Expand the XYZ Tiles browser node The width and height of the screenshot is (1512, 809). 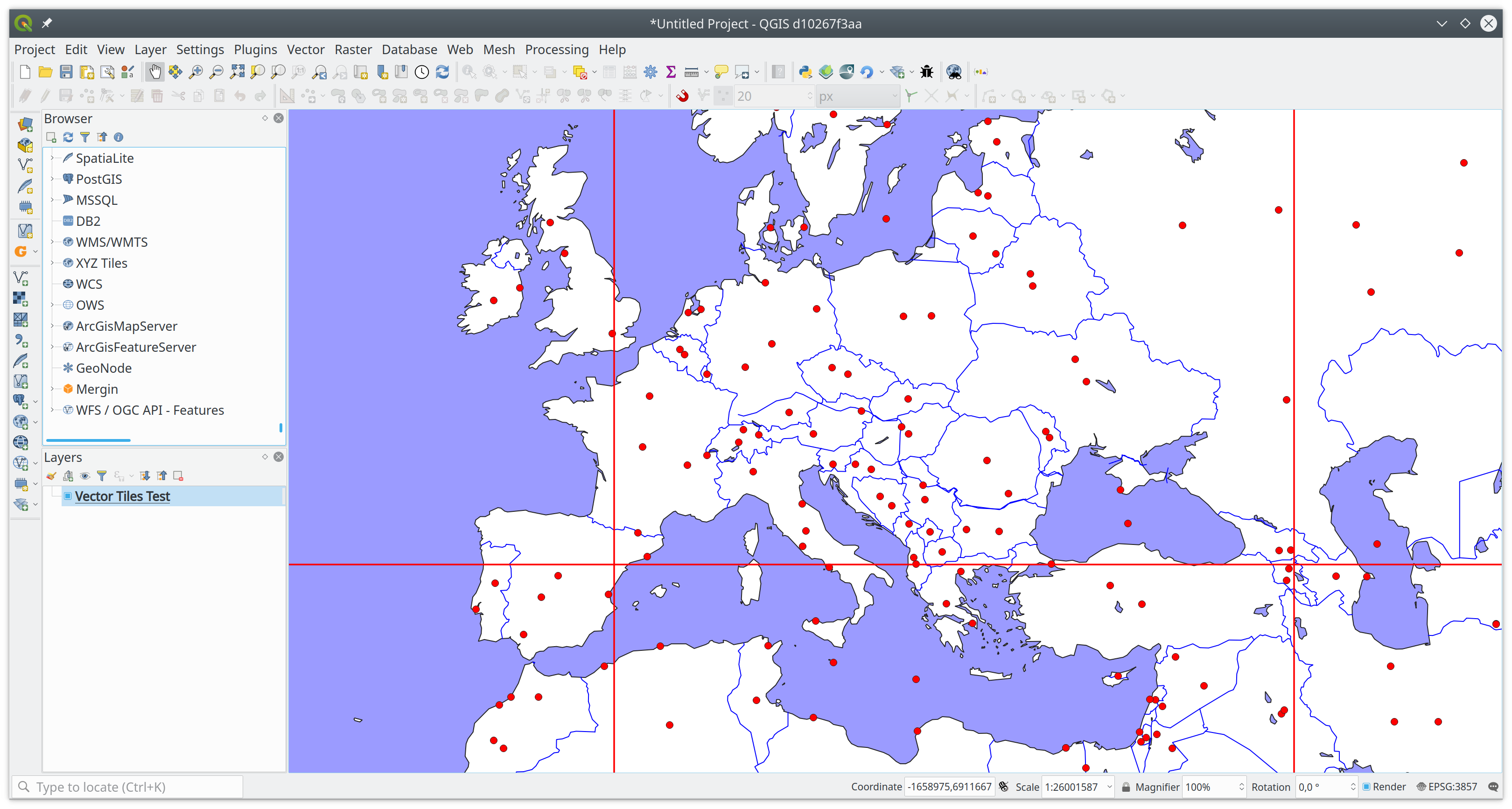pos(53,263)
